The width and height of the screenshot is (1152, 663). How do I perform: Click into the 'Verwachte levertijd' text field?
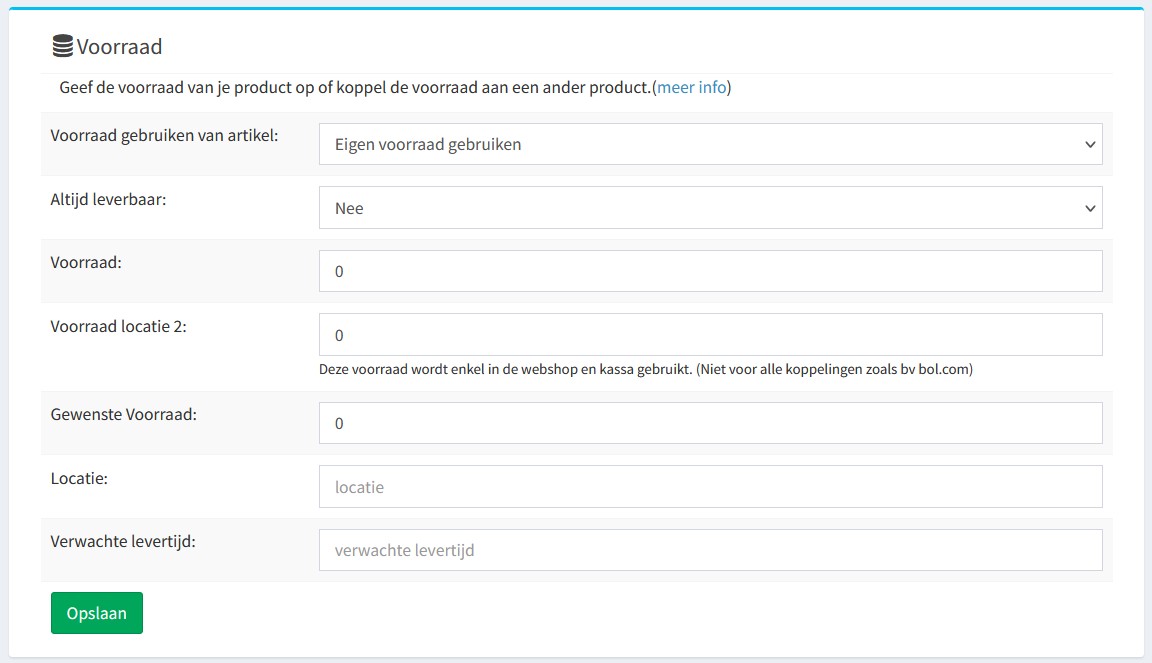710,550
